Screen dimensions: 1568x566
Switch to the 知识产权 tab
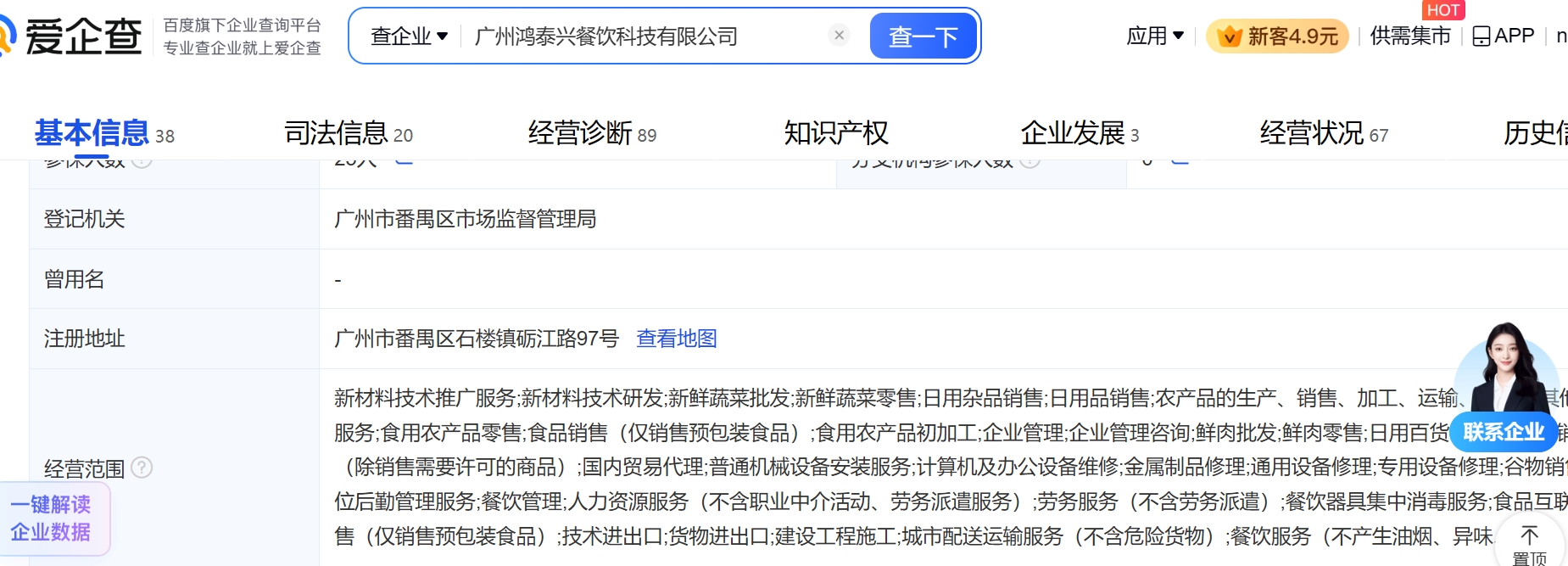836,133
